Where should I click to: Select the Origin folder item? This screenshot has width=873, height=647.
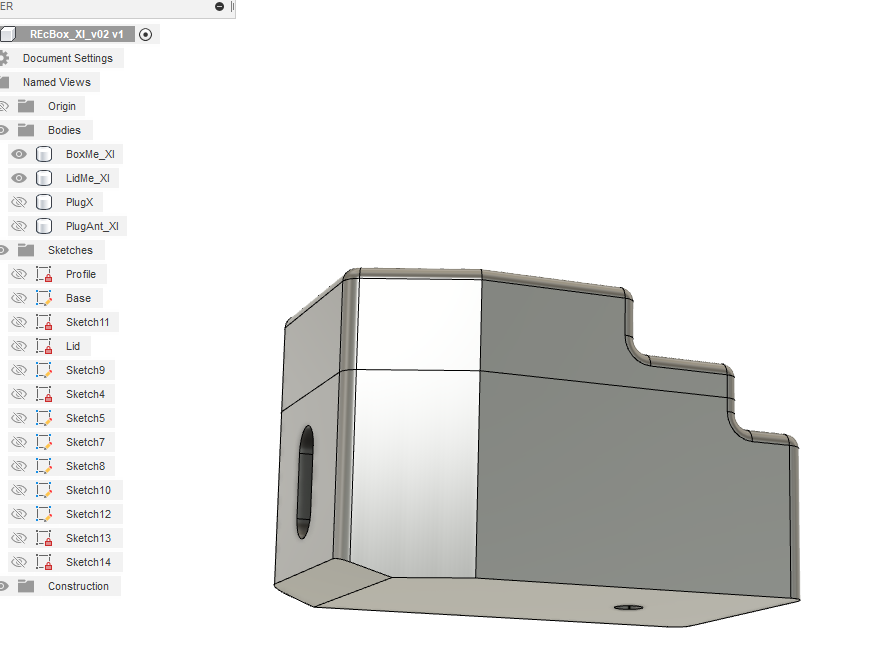[62, 106]
